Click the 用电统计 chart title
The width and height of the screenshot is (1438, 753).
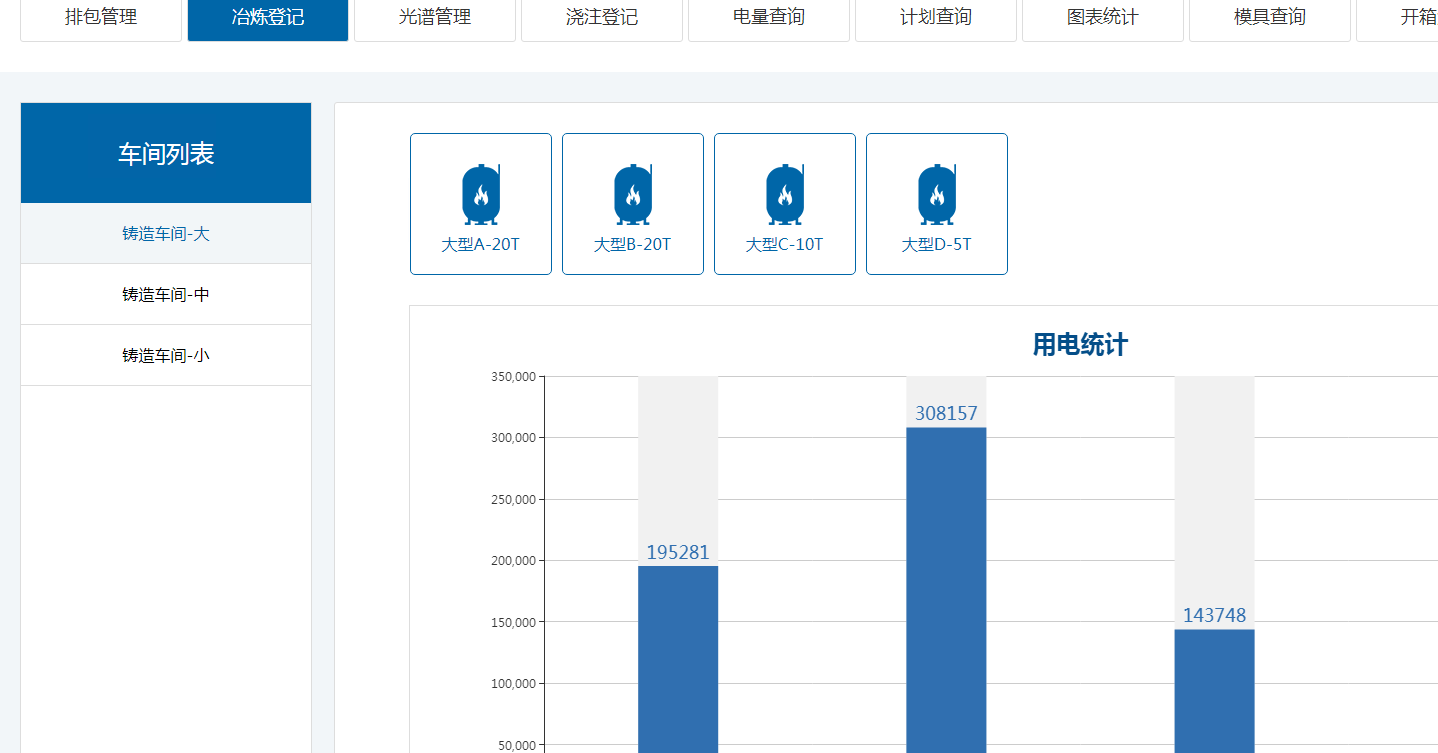(1080, 345)
